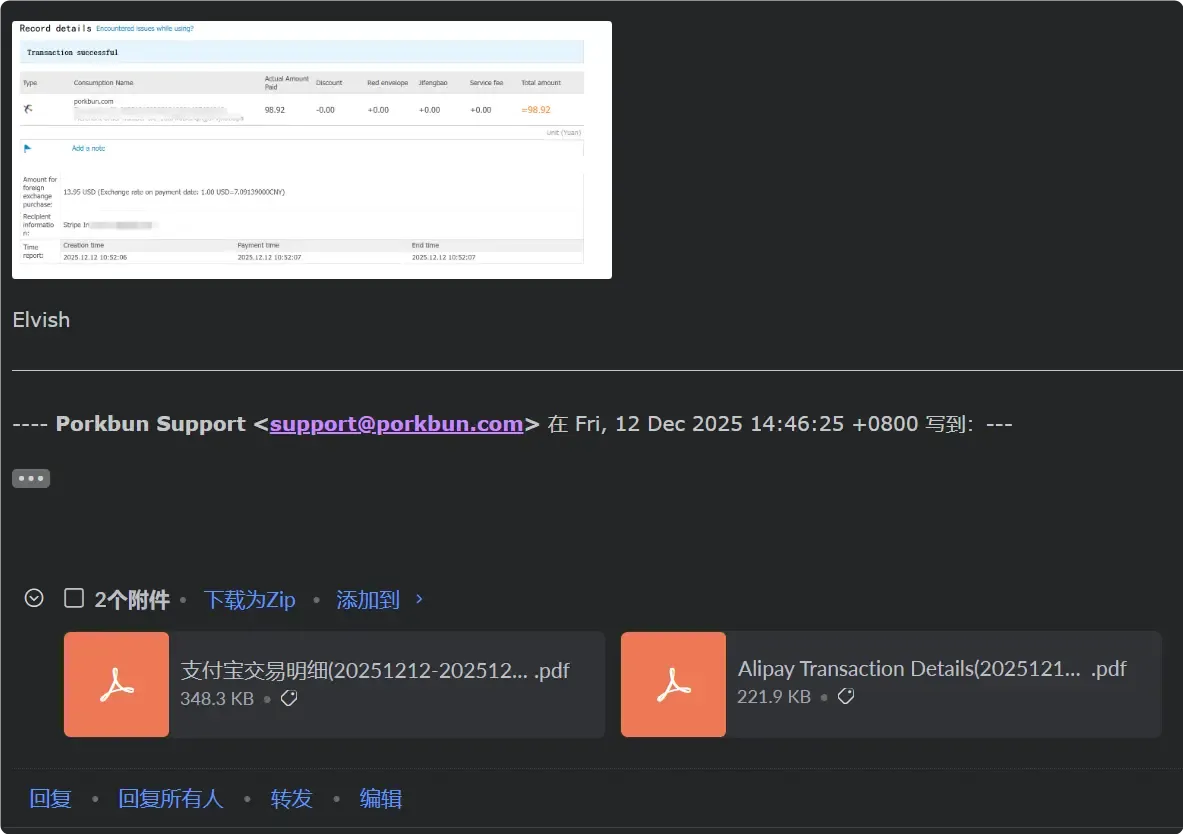Tick the select-all checkbox beside 2个附件
Viewport: 1183px width, 834px height.
(73, 598)
